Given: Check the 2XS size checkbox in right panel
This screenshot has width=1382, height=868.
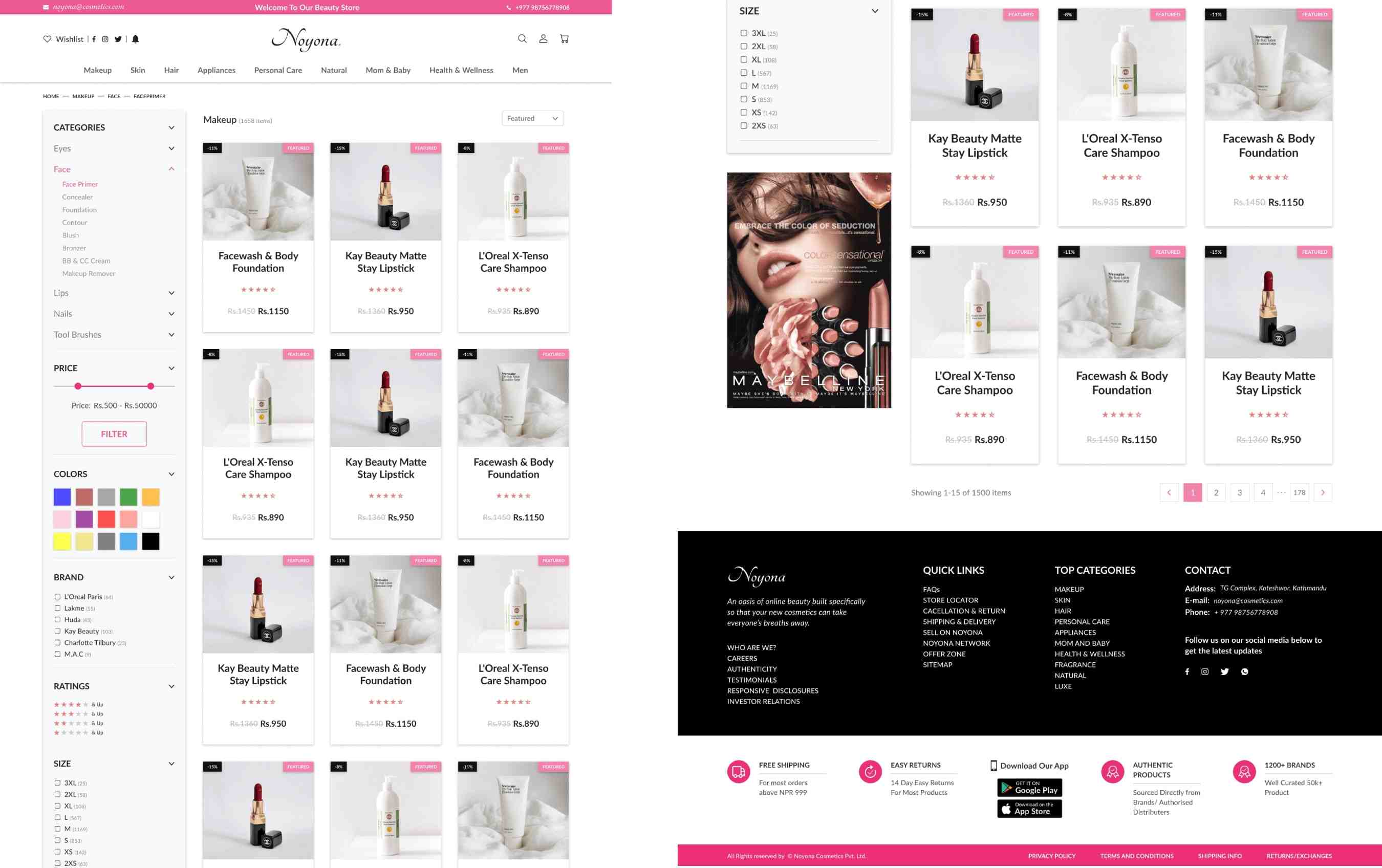Looking at the screenshot, I should tap(744, 125).
